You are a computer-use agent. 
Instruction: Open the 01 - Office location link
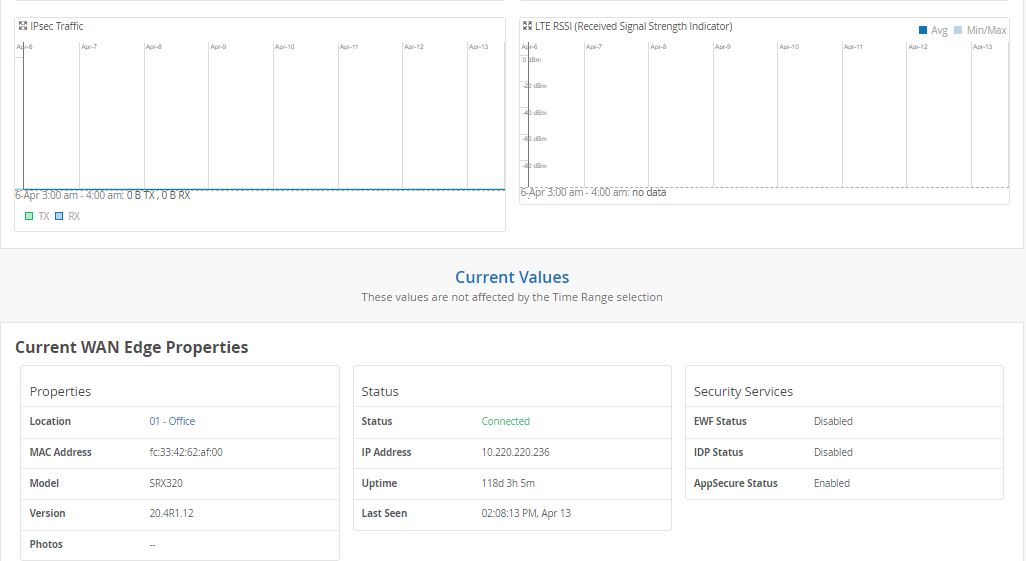tap(172, 422)
